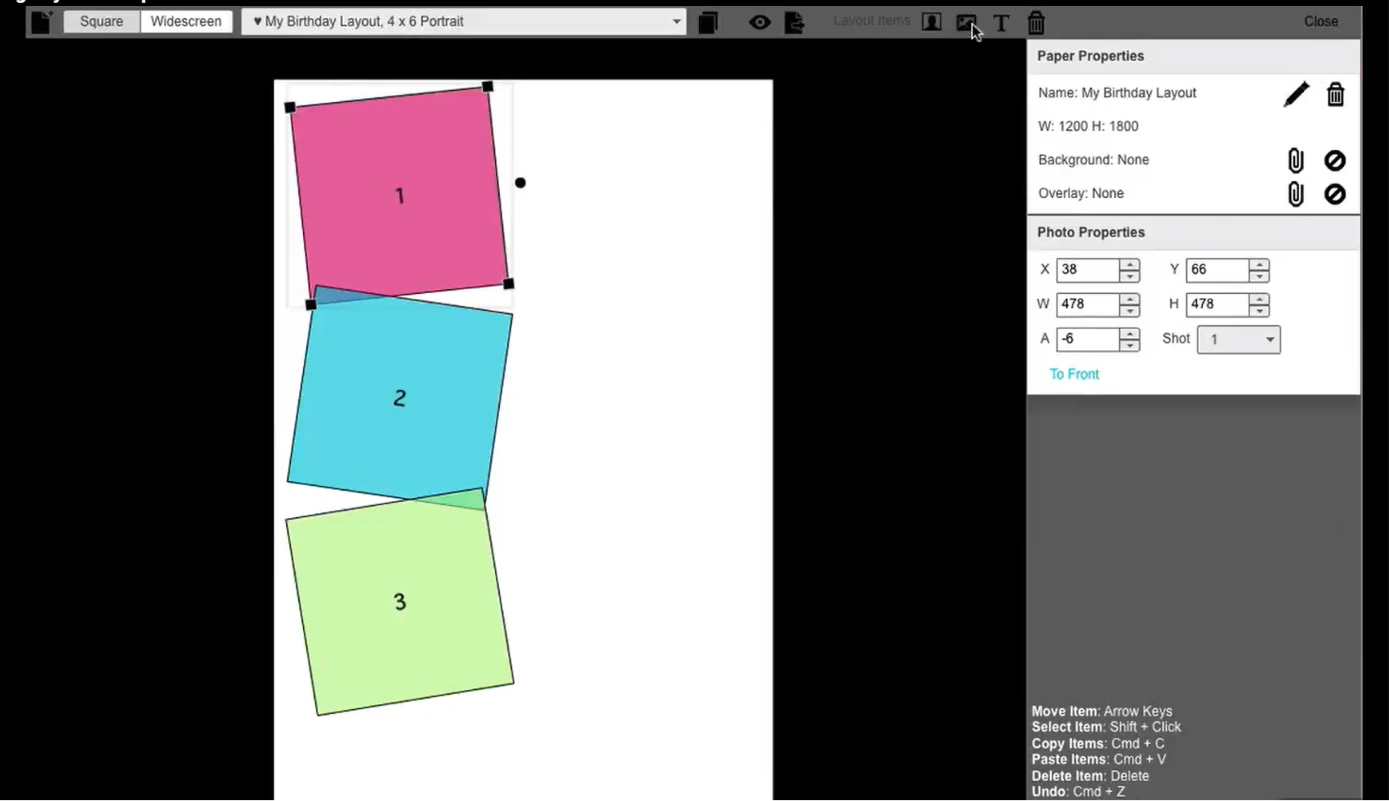Add a photo placeholder item icon

(931, 22)
